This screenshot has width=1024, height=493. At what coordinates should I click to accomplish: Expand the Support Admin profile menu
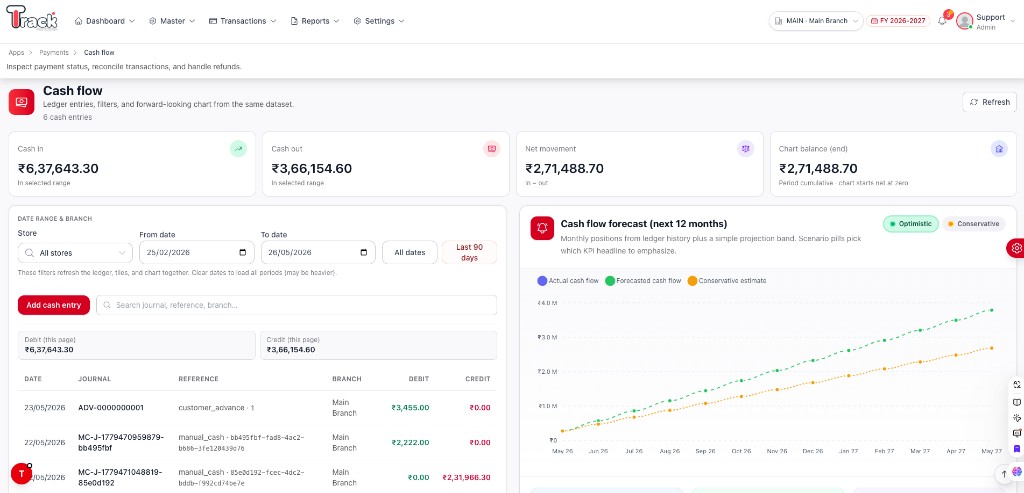985,22
